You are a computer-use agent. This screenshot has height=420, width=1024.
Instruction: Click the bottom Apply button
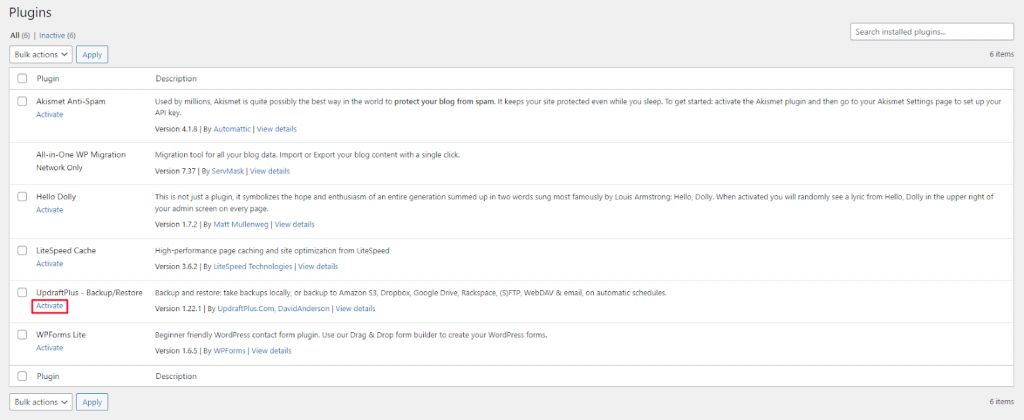pyautogui.click(x=92, y=401)
